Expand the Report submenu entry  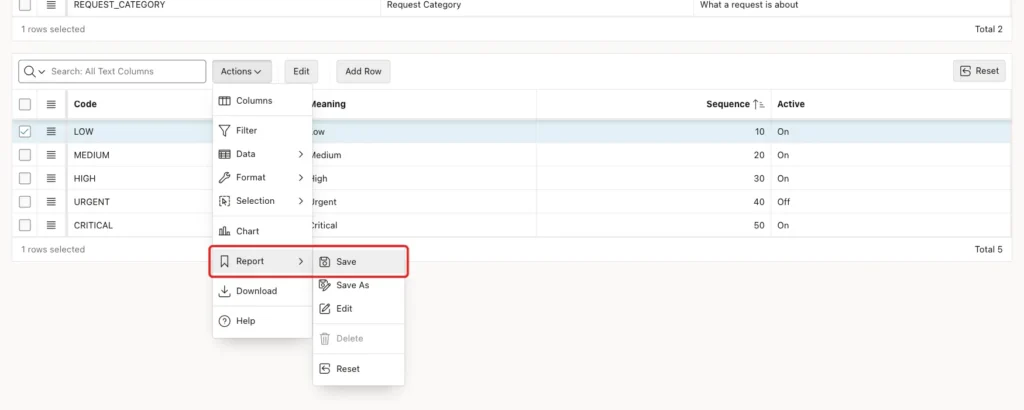[263, 261]
